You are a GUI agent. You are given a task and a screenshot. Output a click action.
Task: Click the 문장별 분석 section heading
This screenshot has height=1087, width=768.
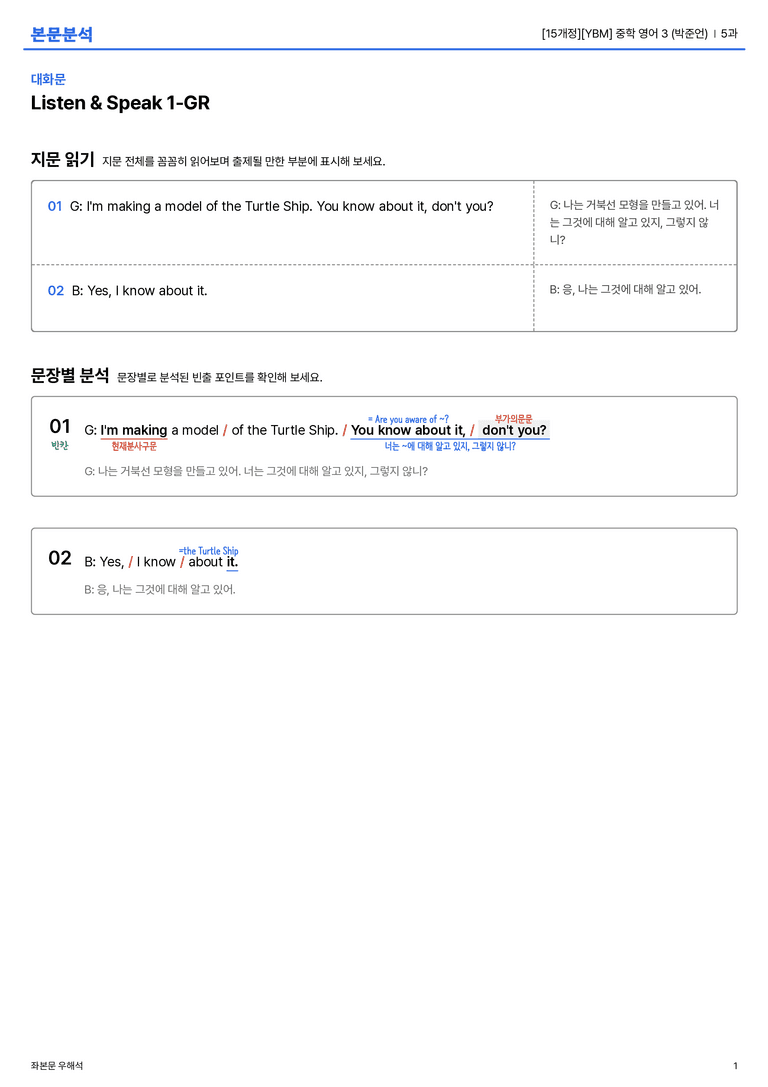pyautogui.click(x=70, y=376)
